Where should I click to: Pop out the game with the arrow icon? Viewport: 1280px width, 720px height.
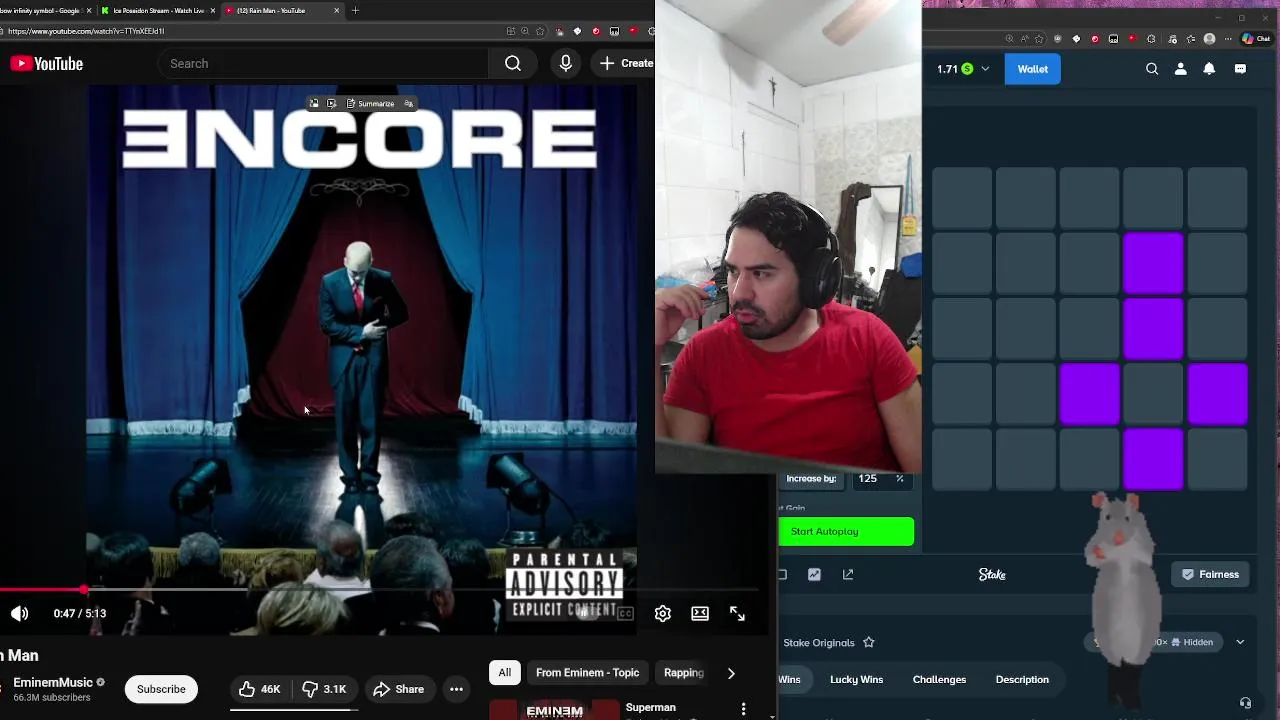[x=848, y=574]
